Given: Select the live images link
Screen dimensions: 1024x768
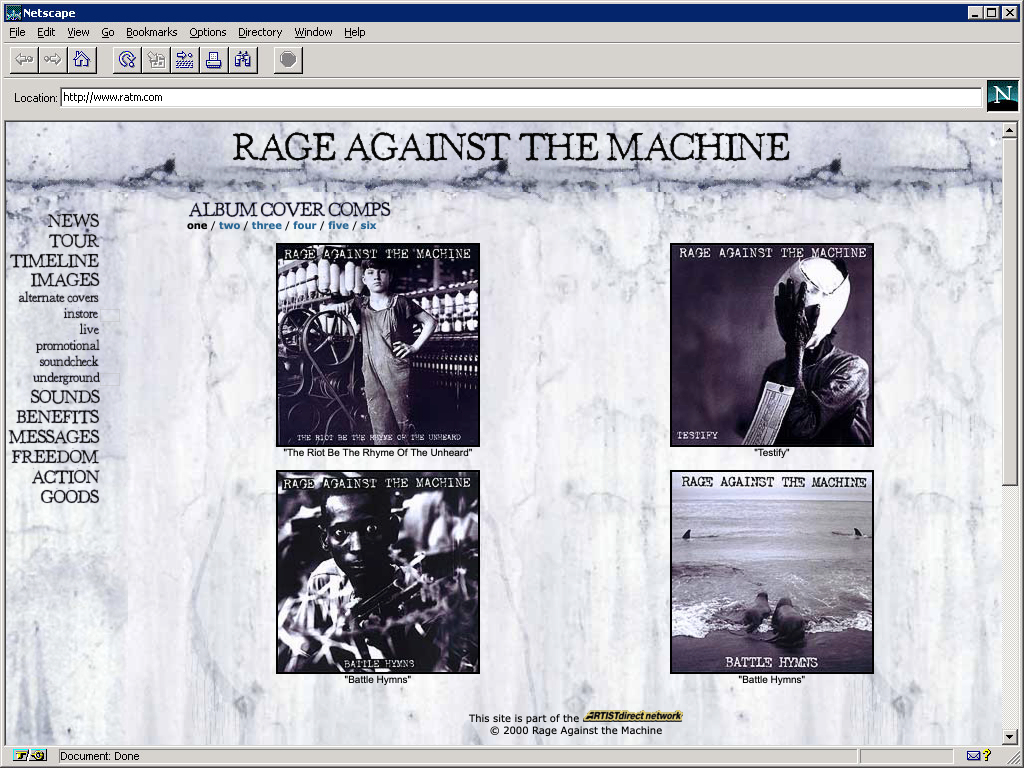Looking at the screenshot, I should (x=89, y=330).
